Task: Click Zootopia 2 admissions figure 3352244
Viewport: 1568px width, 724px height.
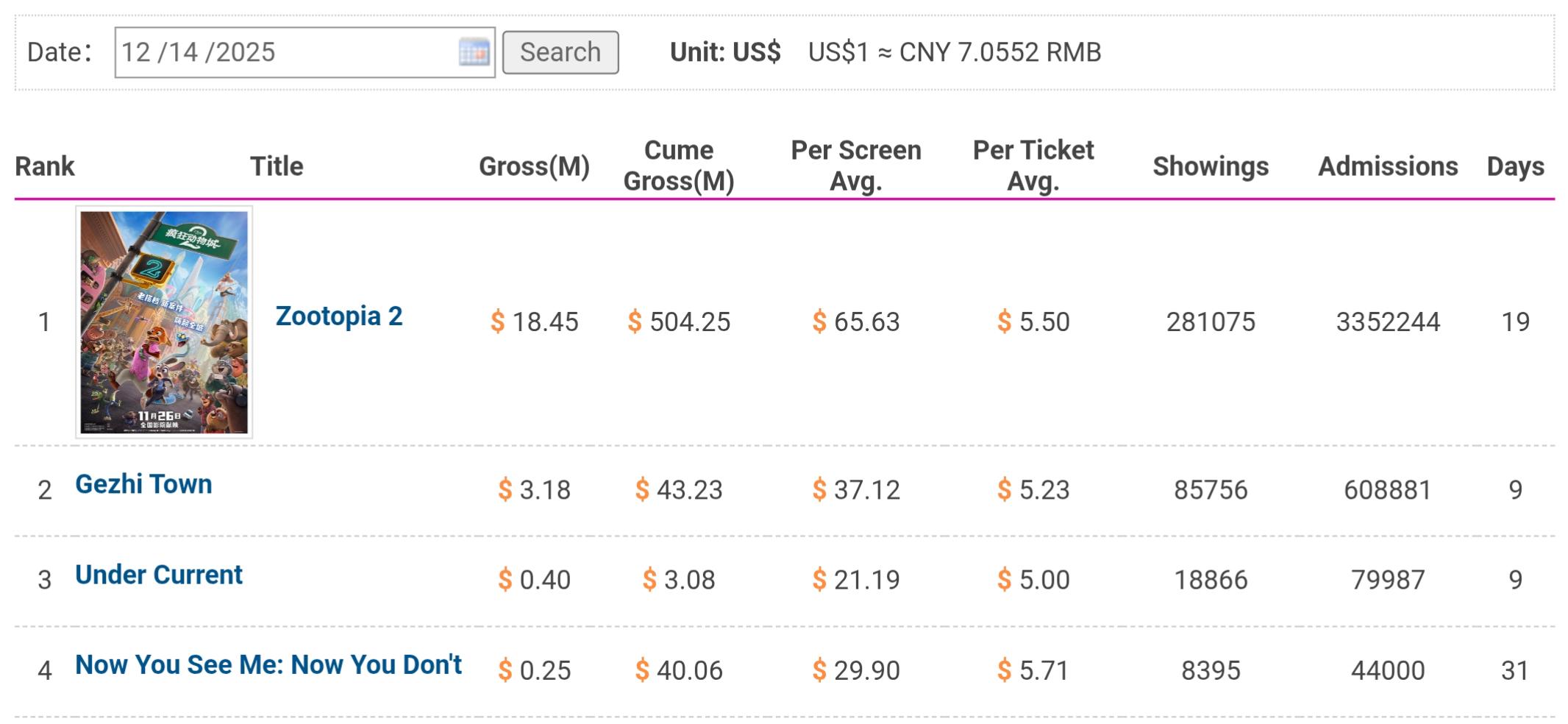Action: [1388, 322]
